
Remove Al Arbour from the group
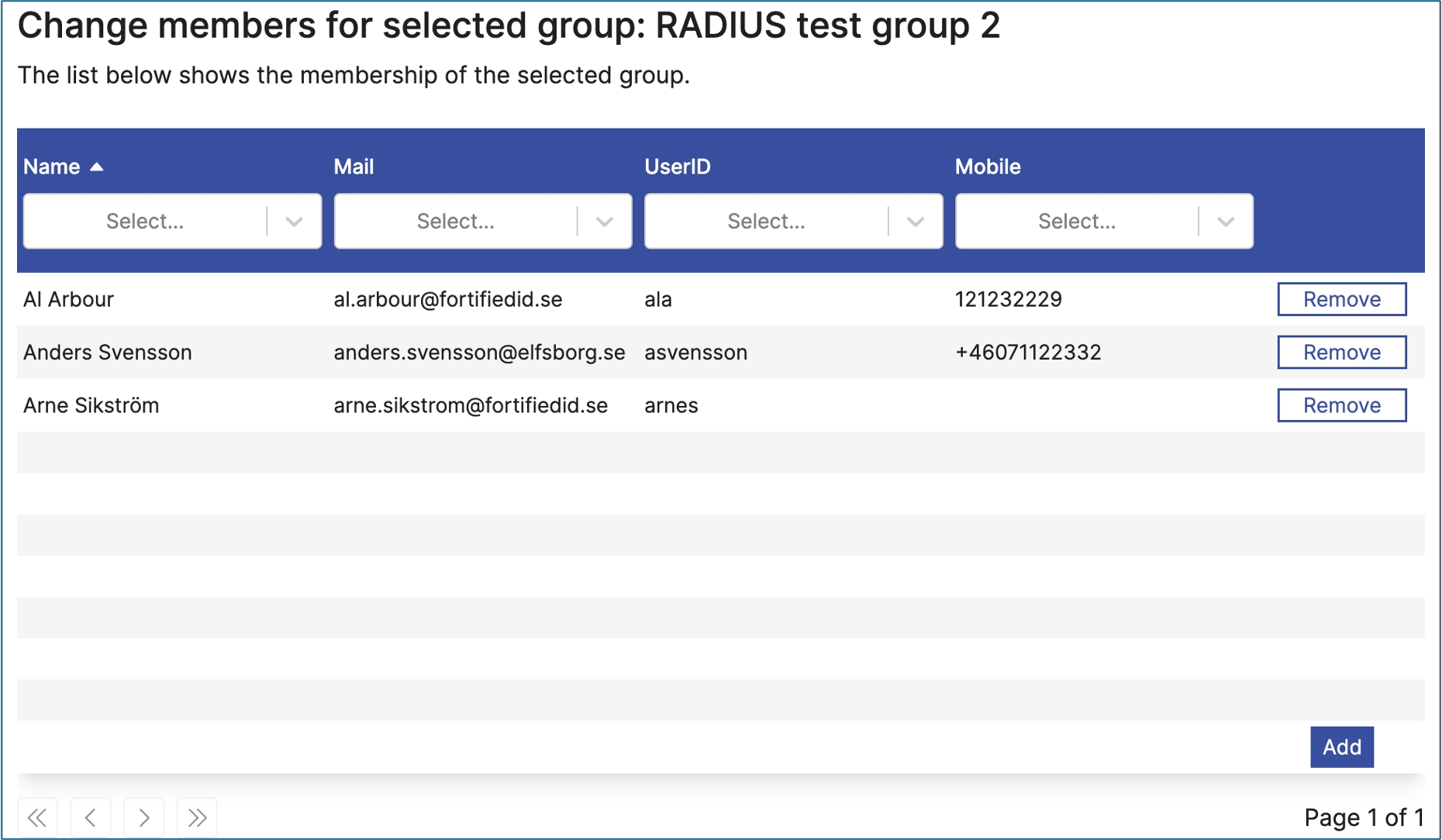click(1341, 299)
